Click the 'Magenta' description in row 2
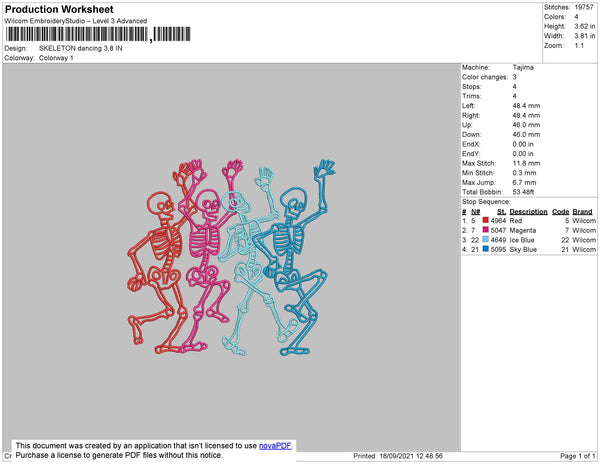Viewport: 600px width, 464px height. 523,230
